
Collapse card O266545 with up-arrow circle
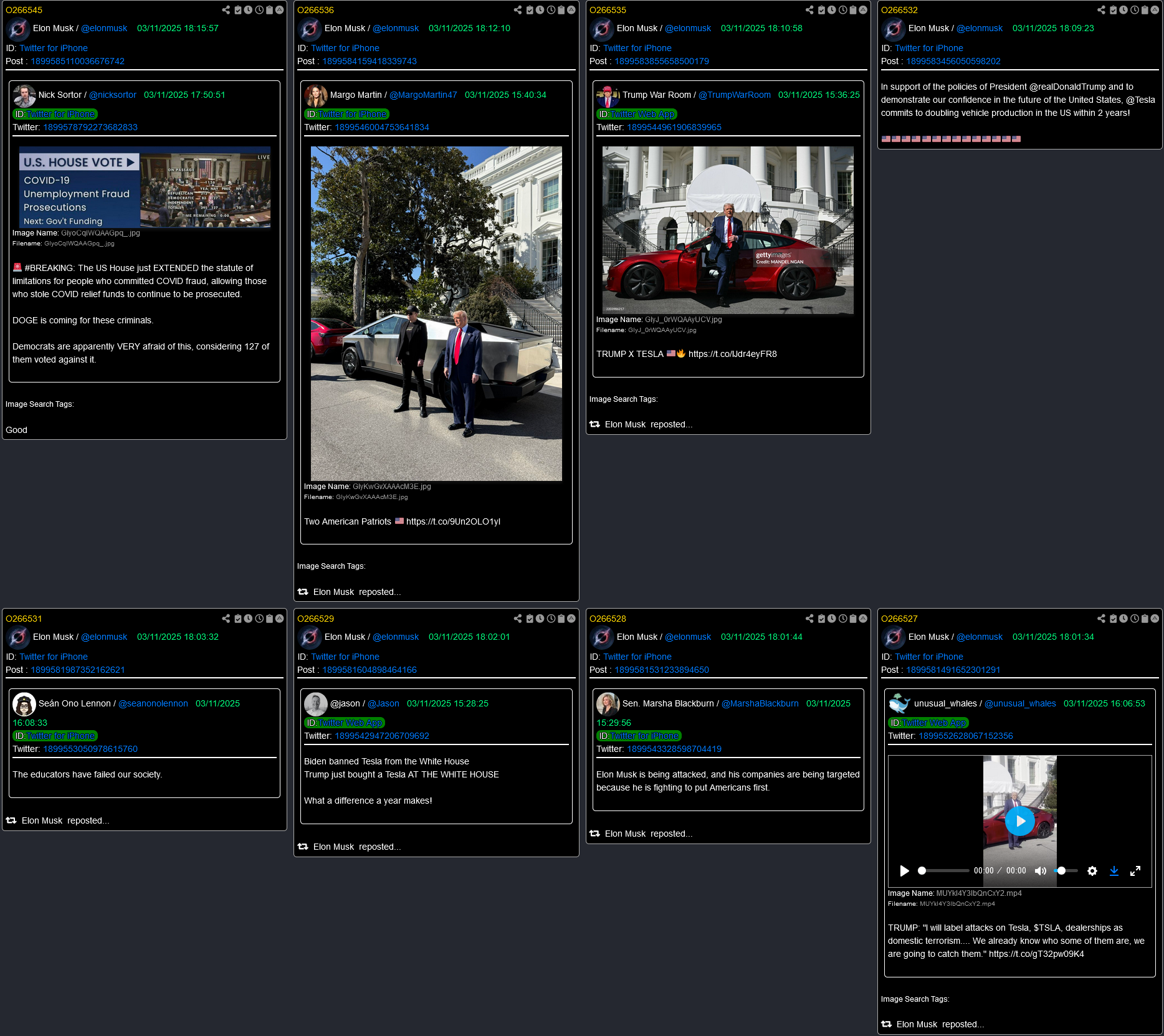click(x=279, y=10)
